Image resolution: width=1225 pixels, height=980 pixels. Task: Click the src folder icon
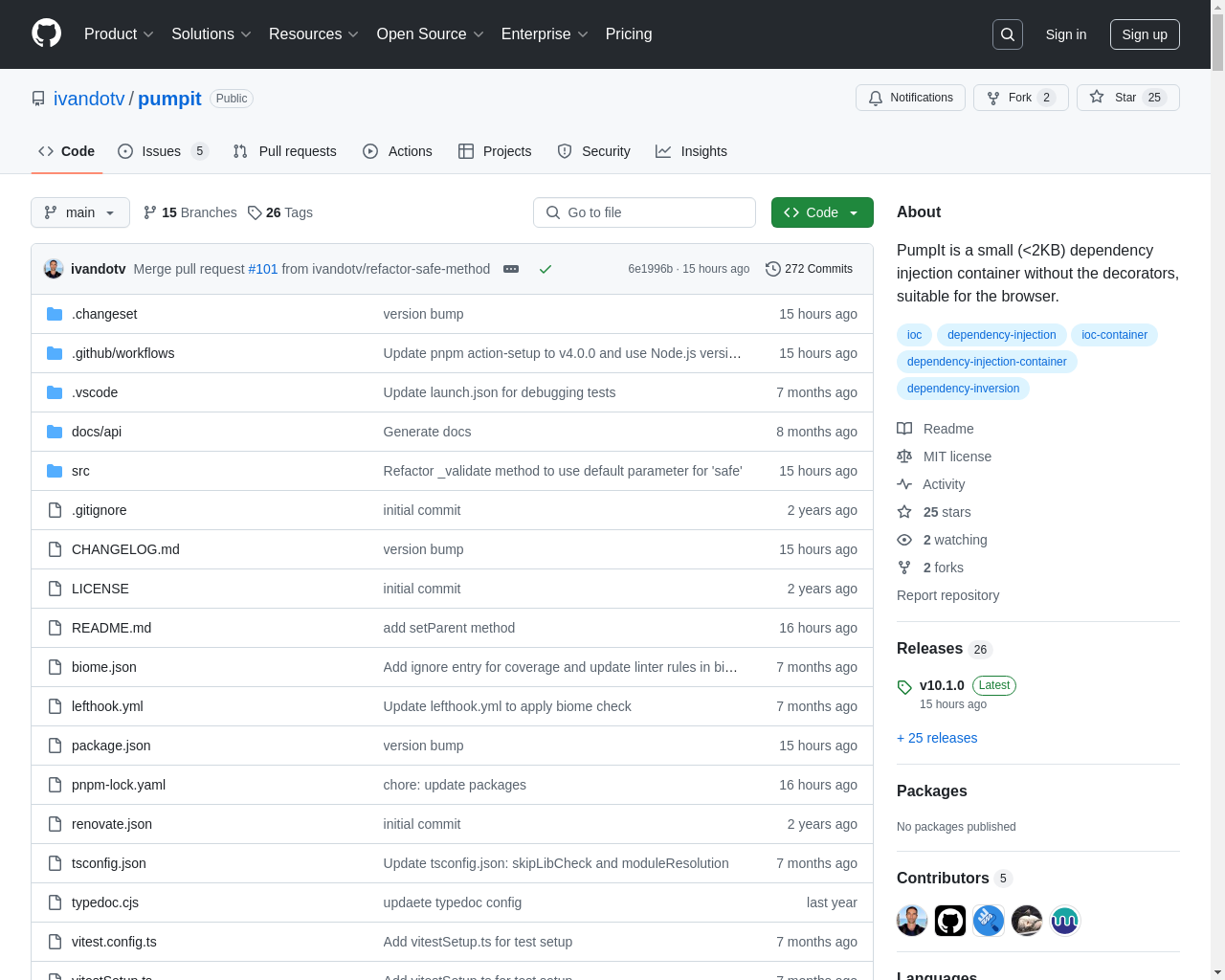(55, 471)
